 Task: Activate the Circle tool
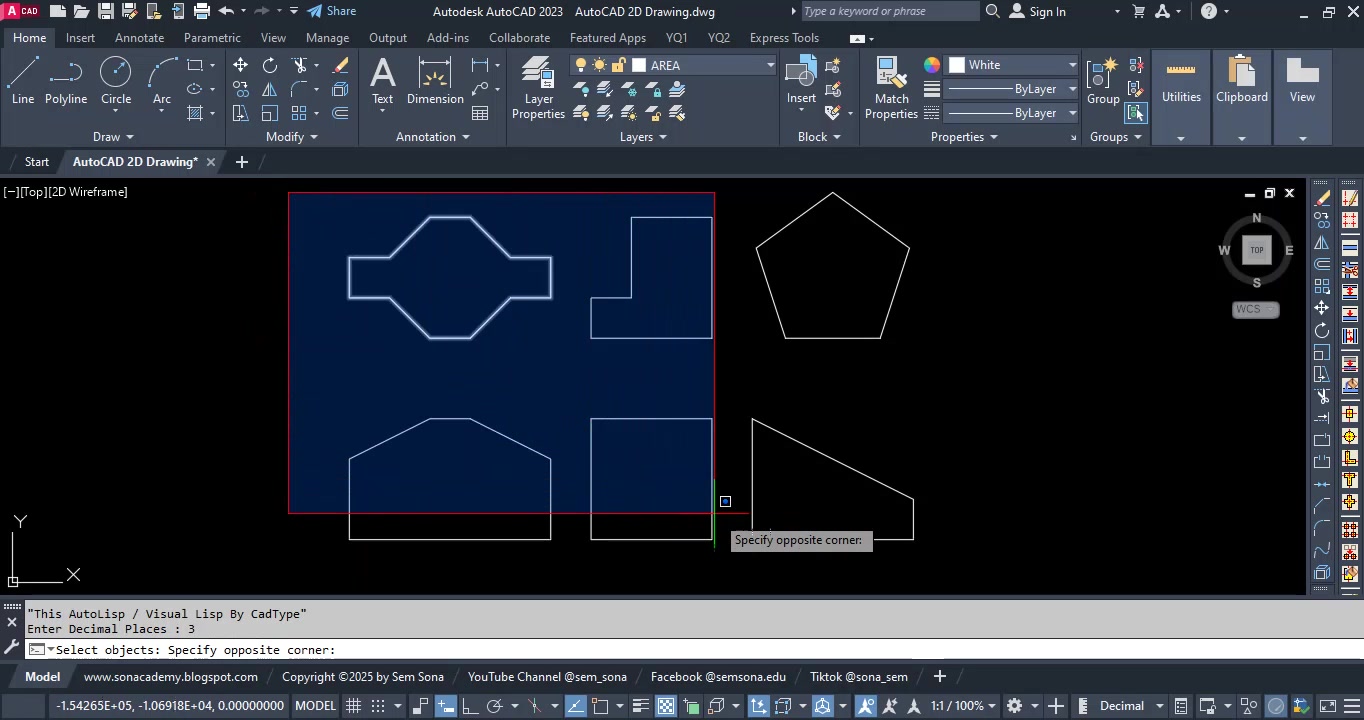pos(116,80)
